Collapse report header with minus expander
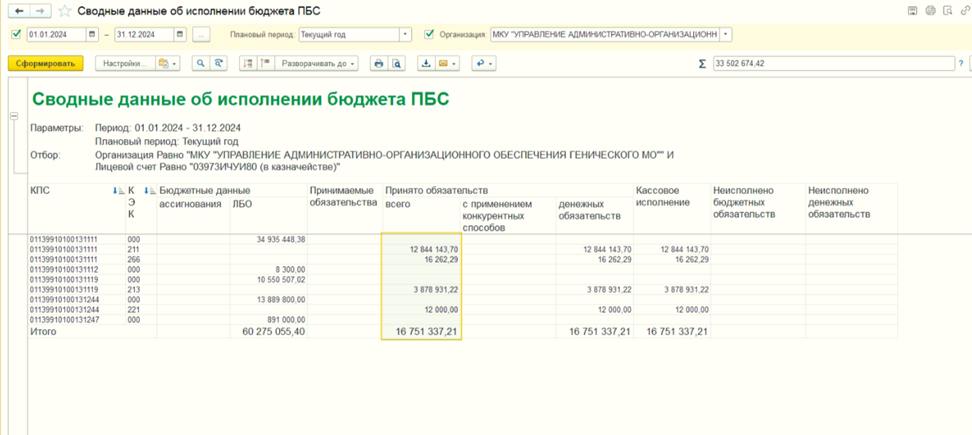Viewport: 972px width, 435px height. tap(14, 116)
